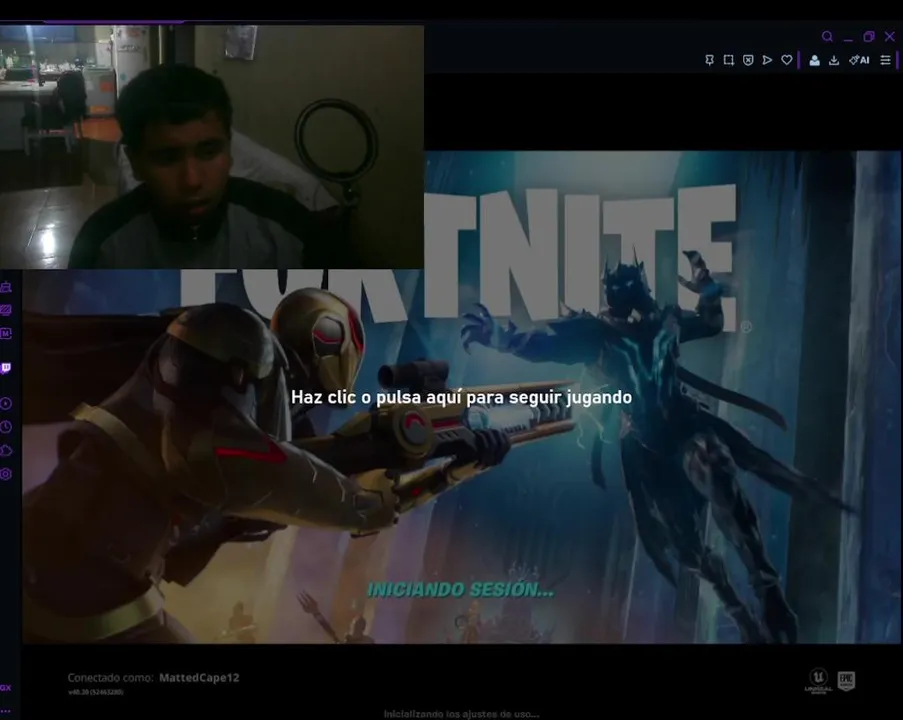Open the M messenger sidebar icon
Image resolution: width=903 pixels, height=720 pixels.
pos(6,334)
